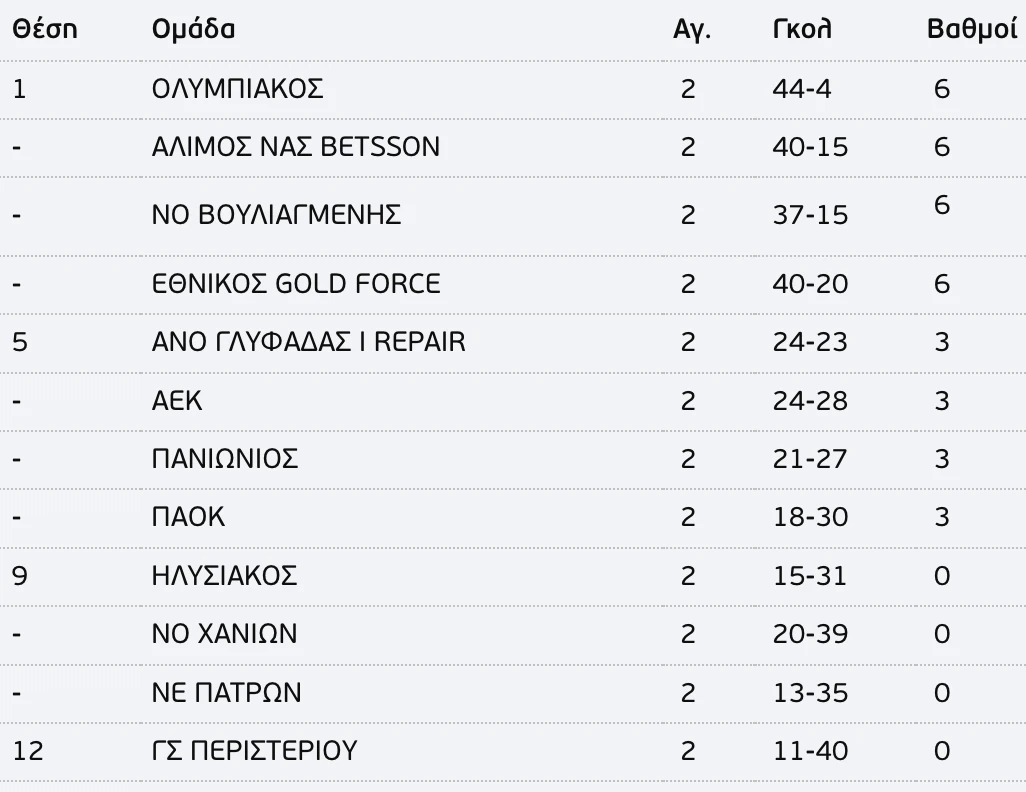Click position number 12 in the table
Viewport: 1026px width, 792px height.
tap(28, 750)
